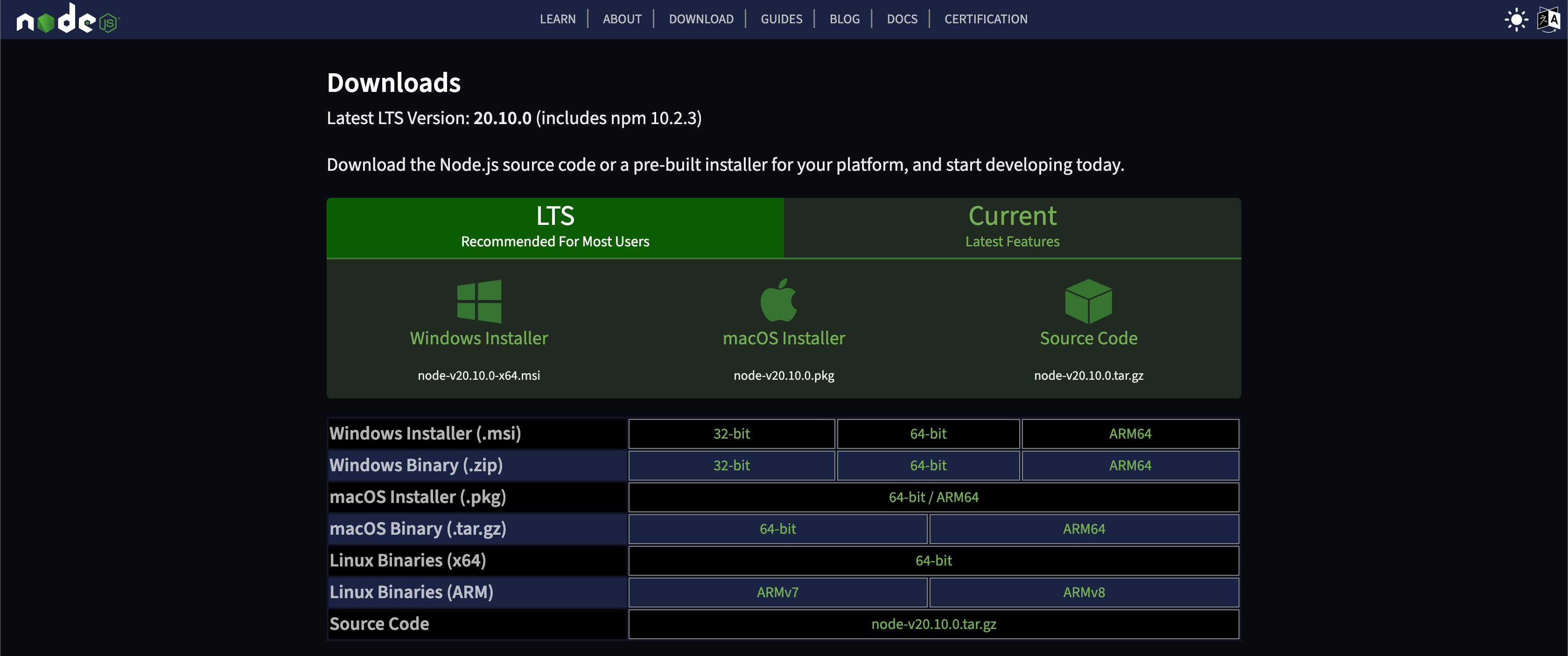Click the Linux Binaries (ARM) row label
Screen dimensions: 1568x656
pos(412,592)
